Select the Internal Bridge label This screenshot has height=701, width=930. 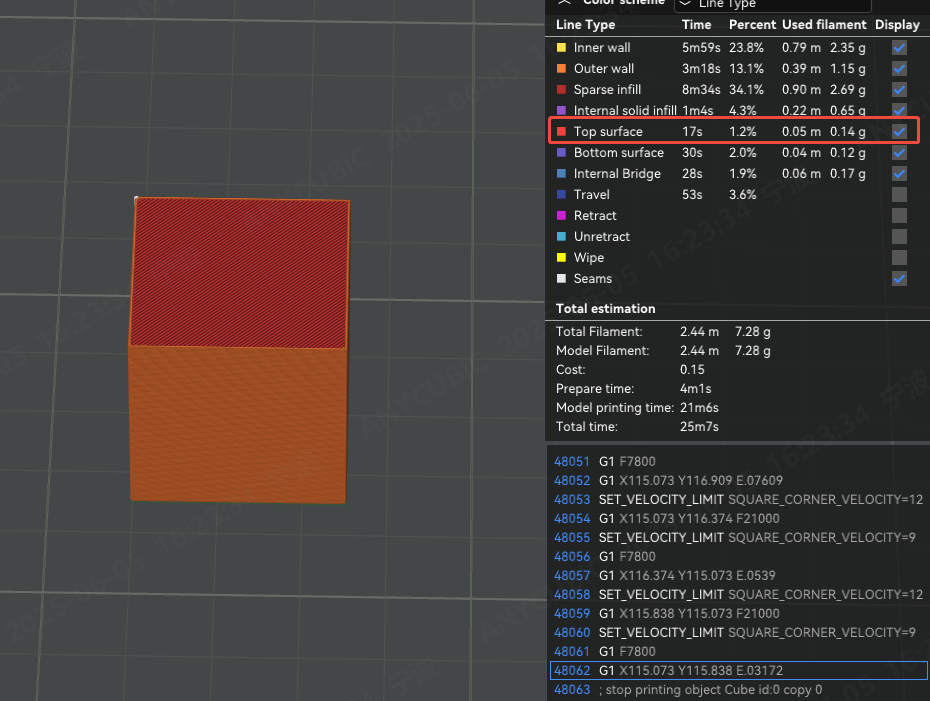tap(617, 174)
